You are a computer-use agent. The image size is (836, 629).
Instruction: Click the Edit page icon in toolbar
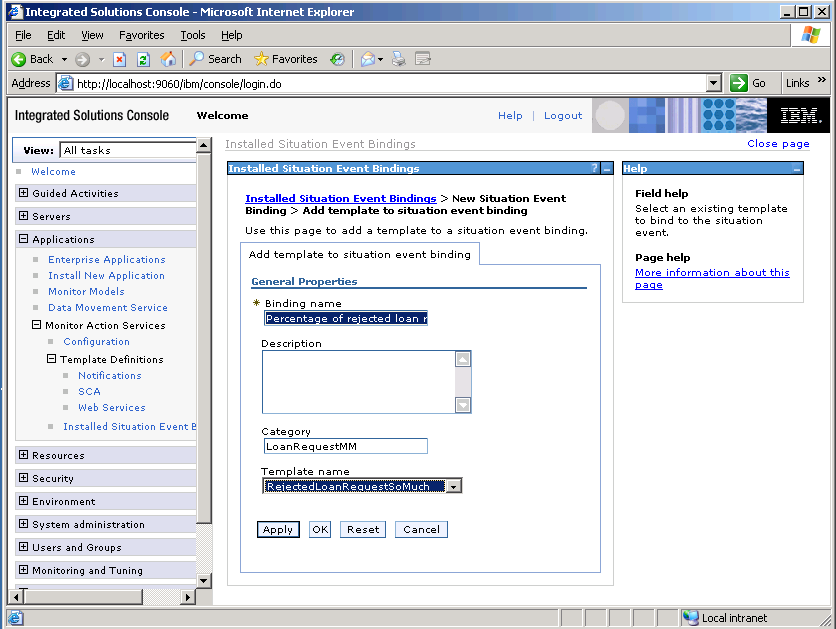coord(423,59)
